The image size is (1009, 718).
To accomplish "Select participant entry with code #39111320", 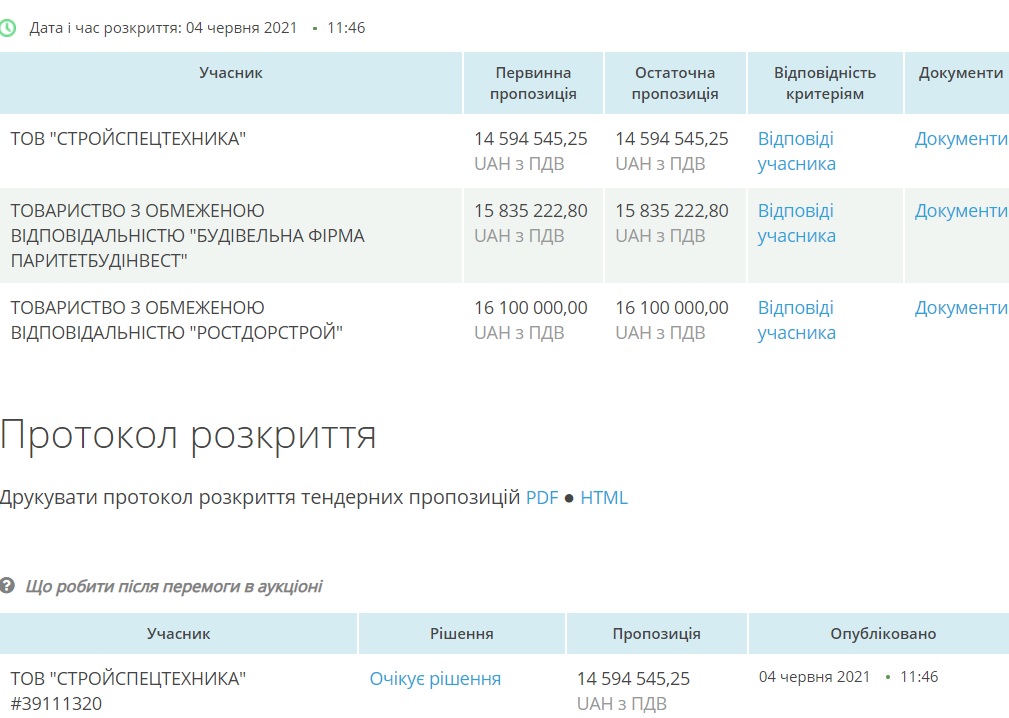I will [x=56, y=704].
